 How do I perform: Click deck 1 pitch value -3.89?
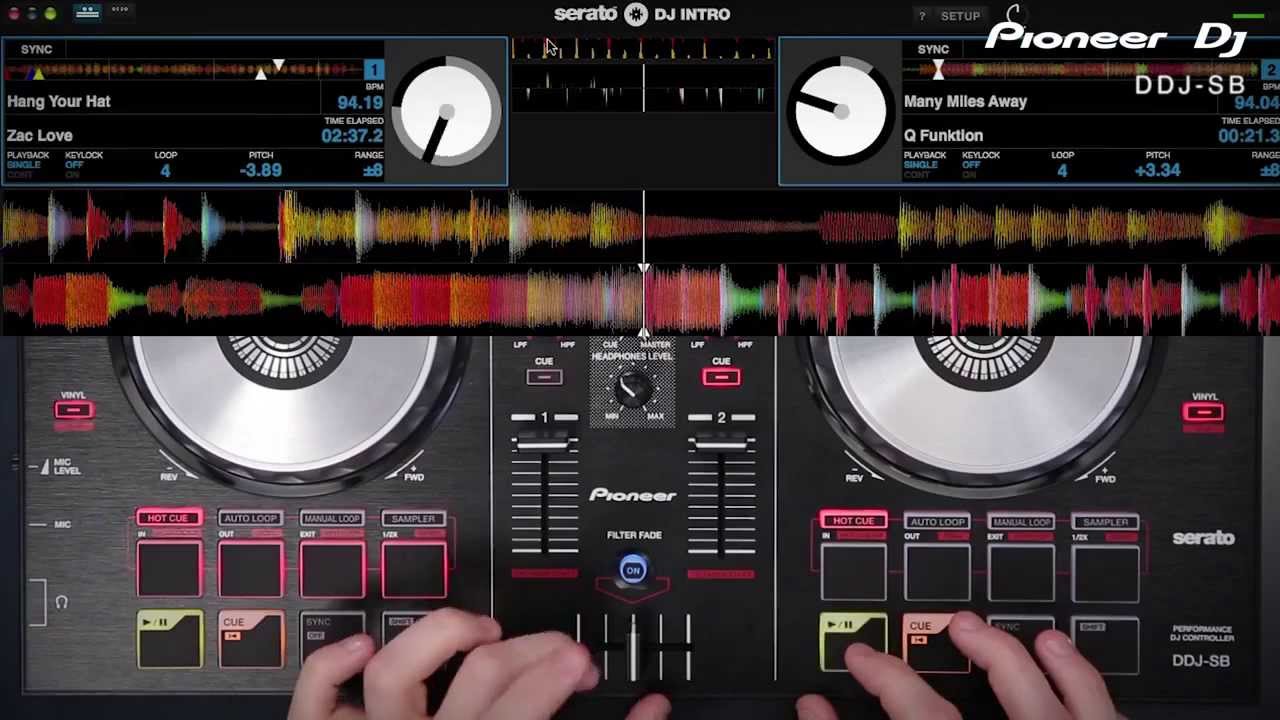click(x=261, y=171)
